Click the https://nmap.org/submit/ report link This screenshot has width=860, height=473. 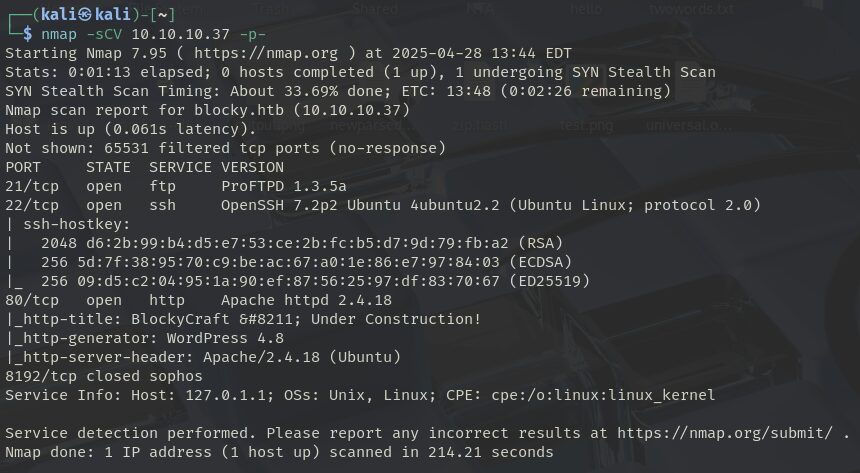point(725,433)
